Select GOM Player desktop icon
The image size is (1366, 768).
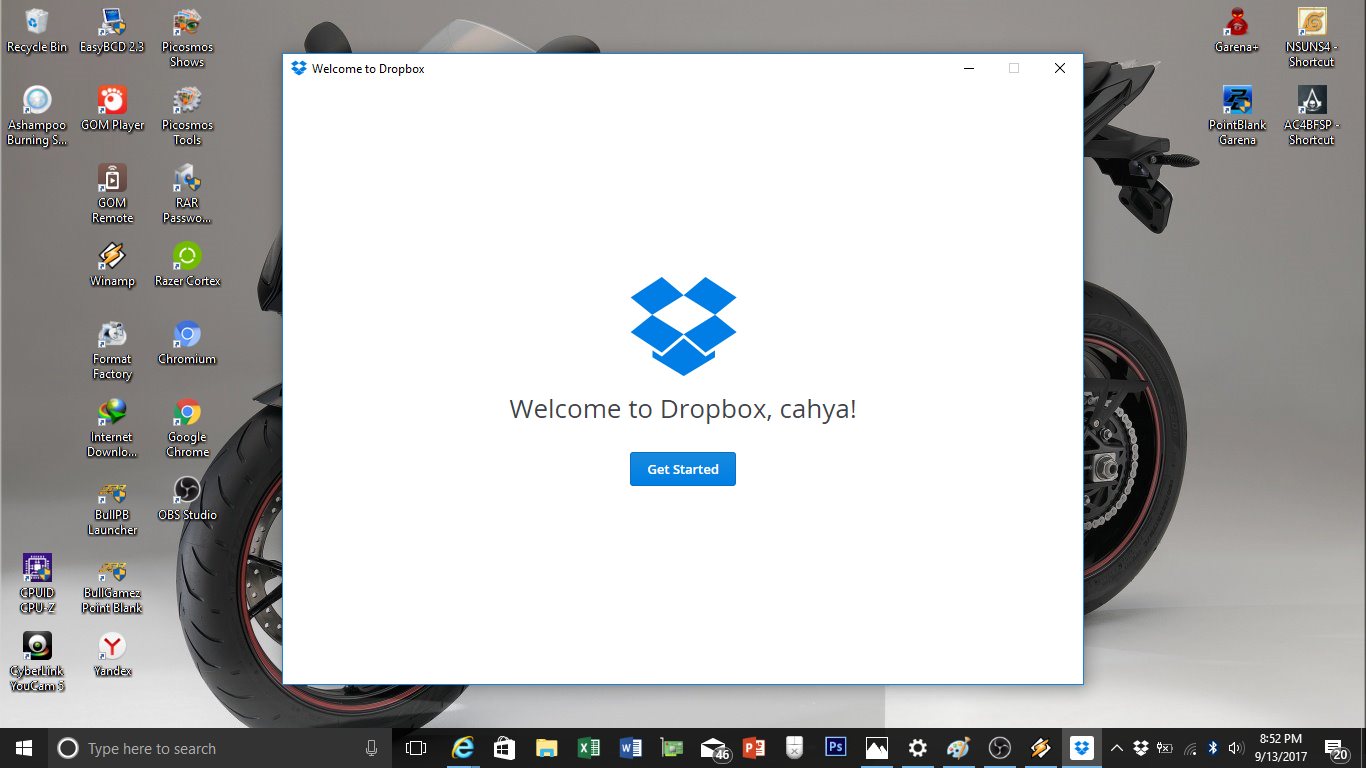point(112,108)
